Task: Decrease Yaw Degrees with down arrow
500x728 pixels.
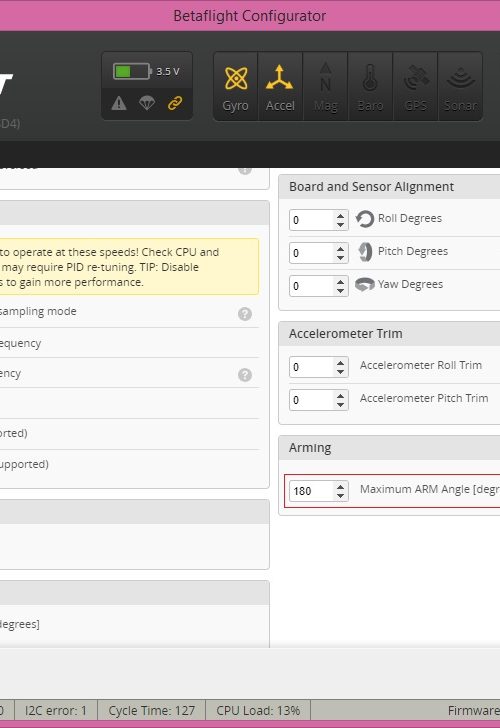Action: click(340, 291)
